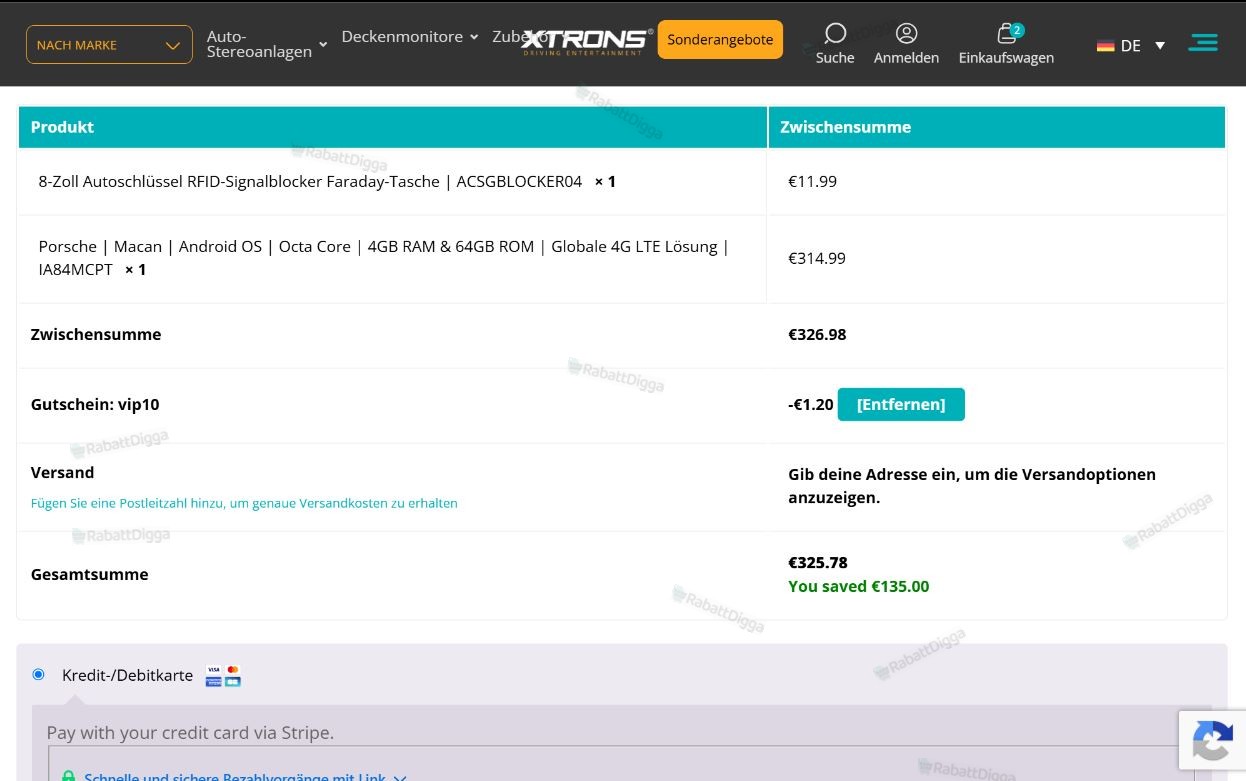
Task: Click the €325.78 total amount
Action: click(x=818, y=562)
